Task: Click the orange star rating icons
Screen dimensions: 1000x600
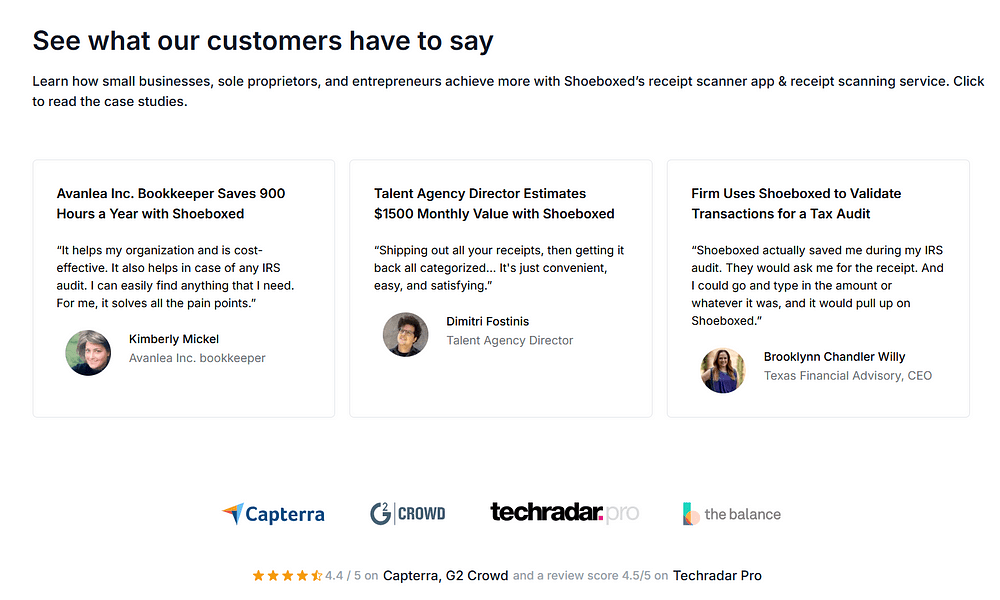Action: click(288, 576)
